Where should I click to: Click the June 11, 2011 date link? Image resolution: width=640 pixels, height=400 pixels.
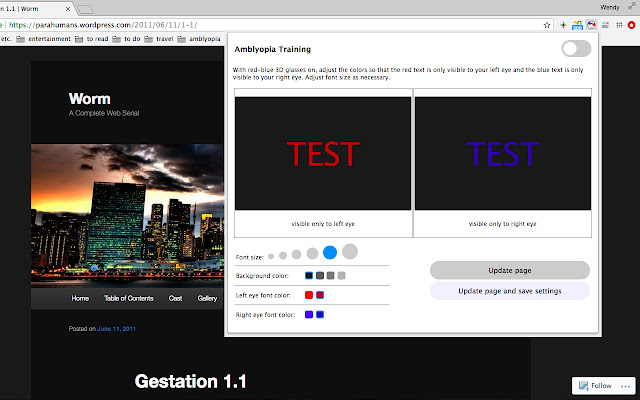[116, 329]
